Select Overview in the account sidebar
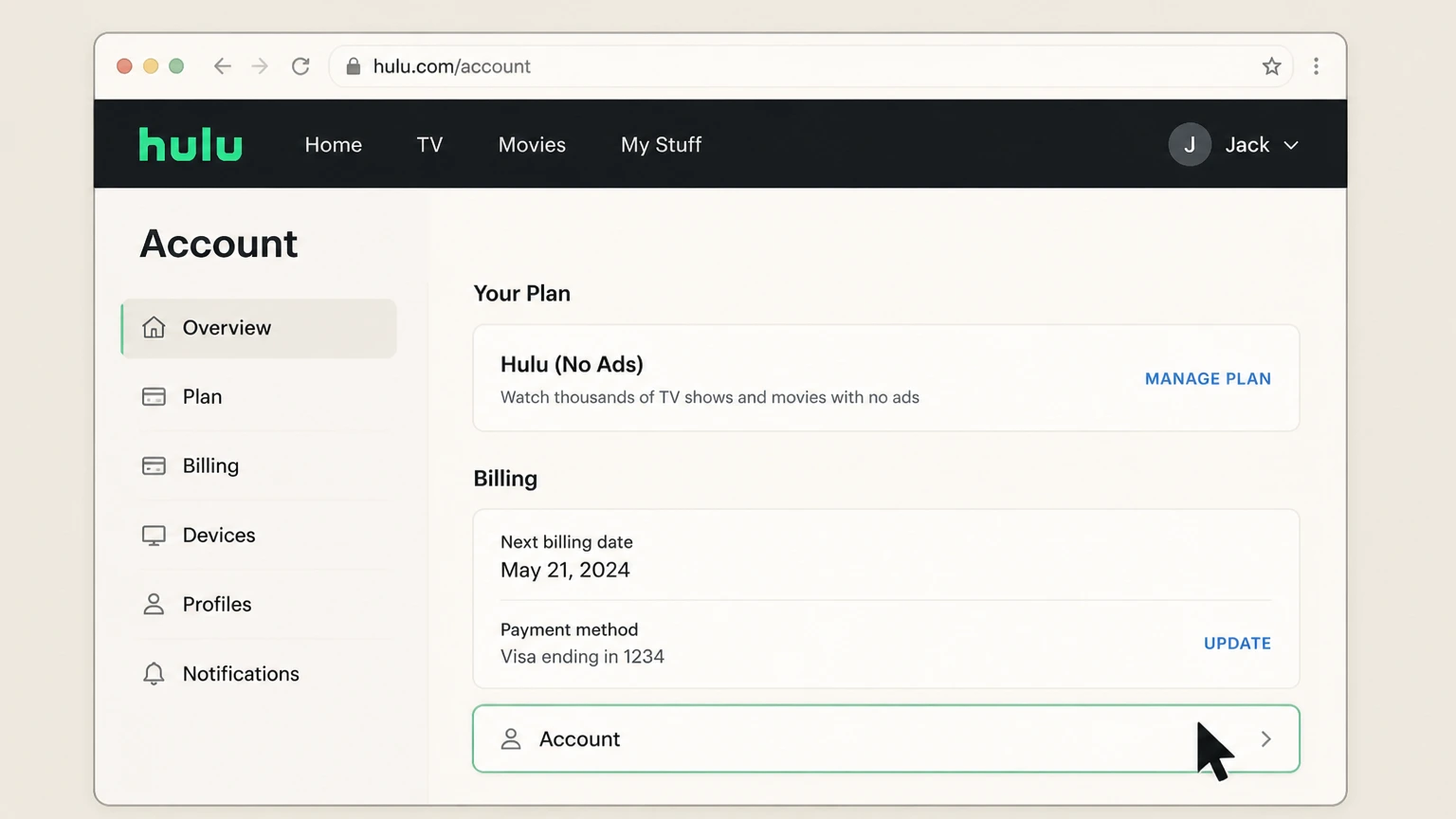1456x819 pixels. 259,328
